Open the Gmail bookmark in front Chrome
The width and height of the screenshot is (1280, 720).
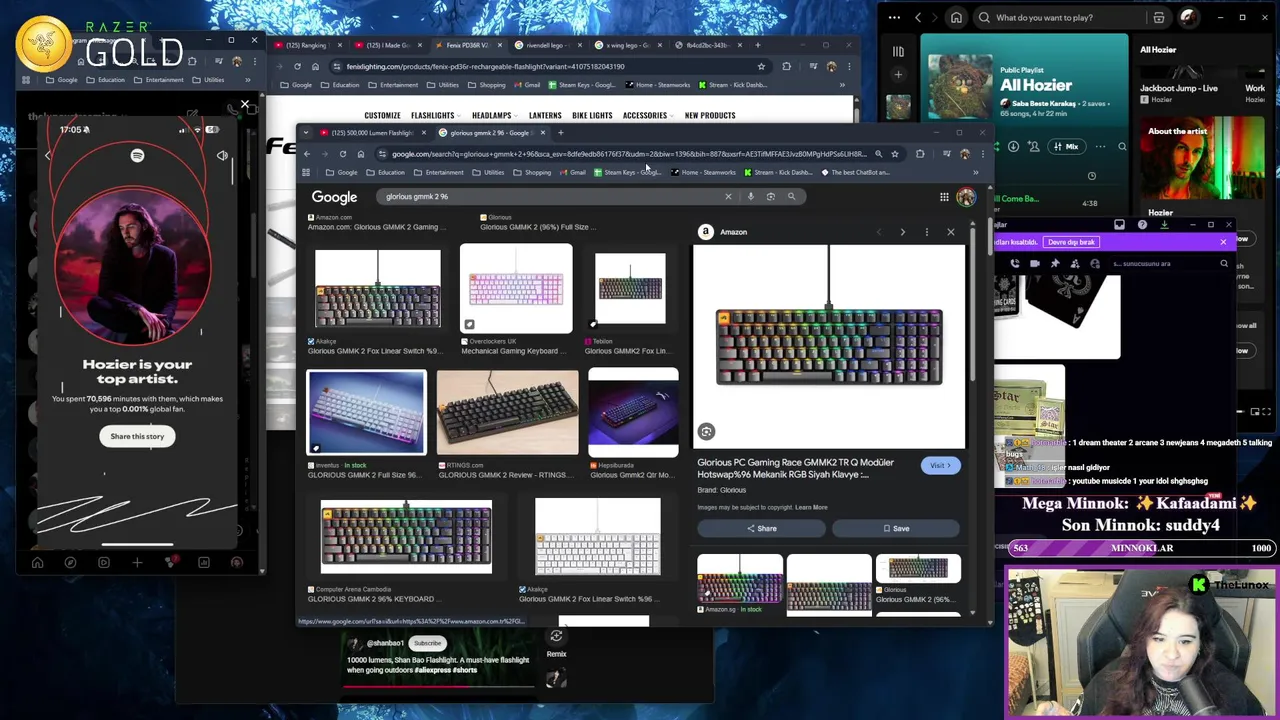(572, 172)
